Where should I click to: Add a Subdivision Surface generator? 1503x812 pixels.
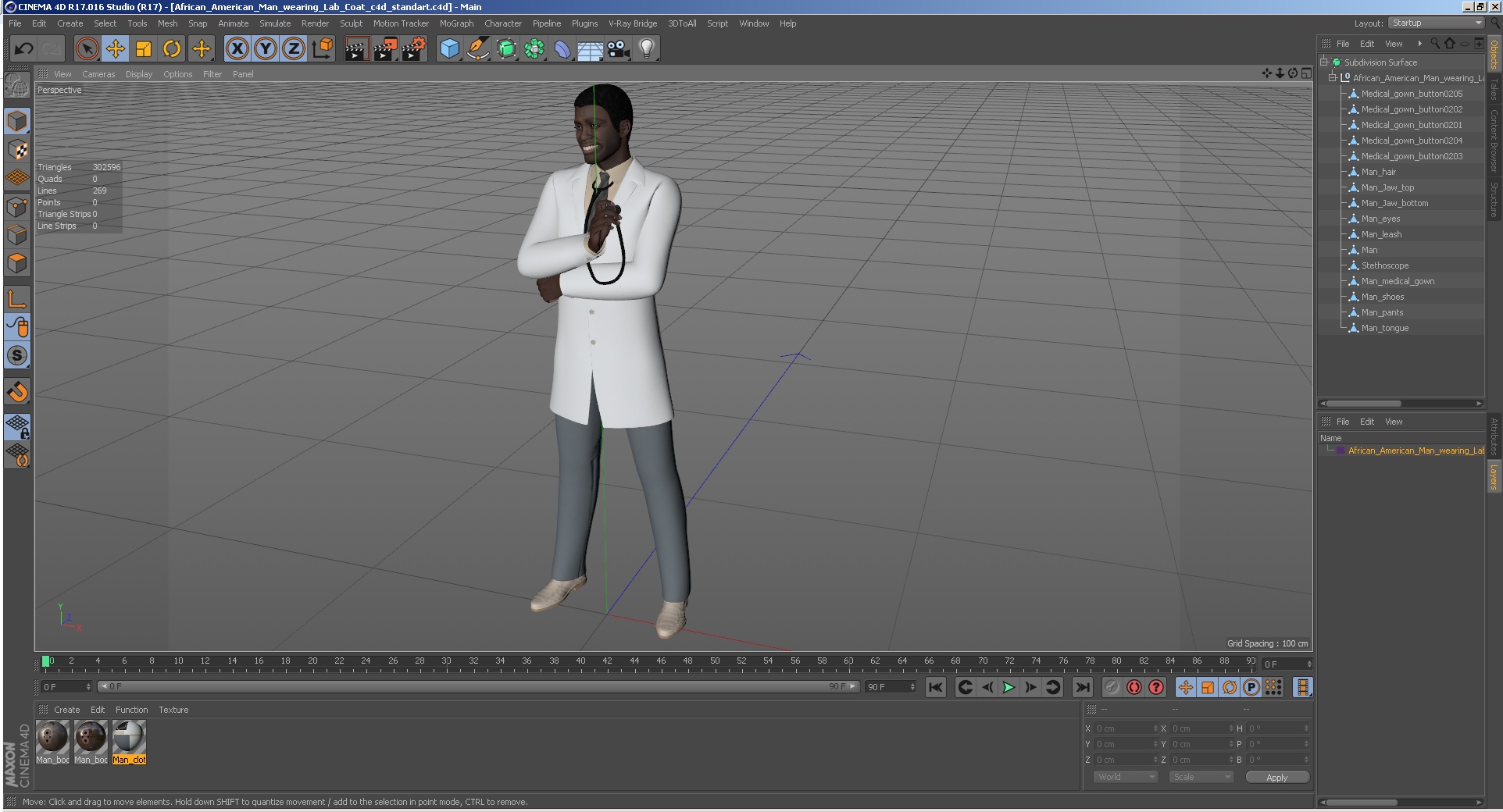tap(506, 49)
